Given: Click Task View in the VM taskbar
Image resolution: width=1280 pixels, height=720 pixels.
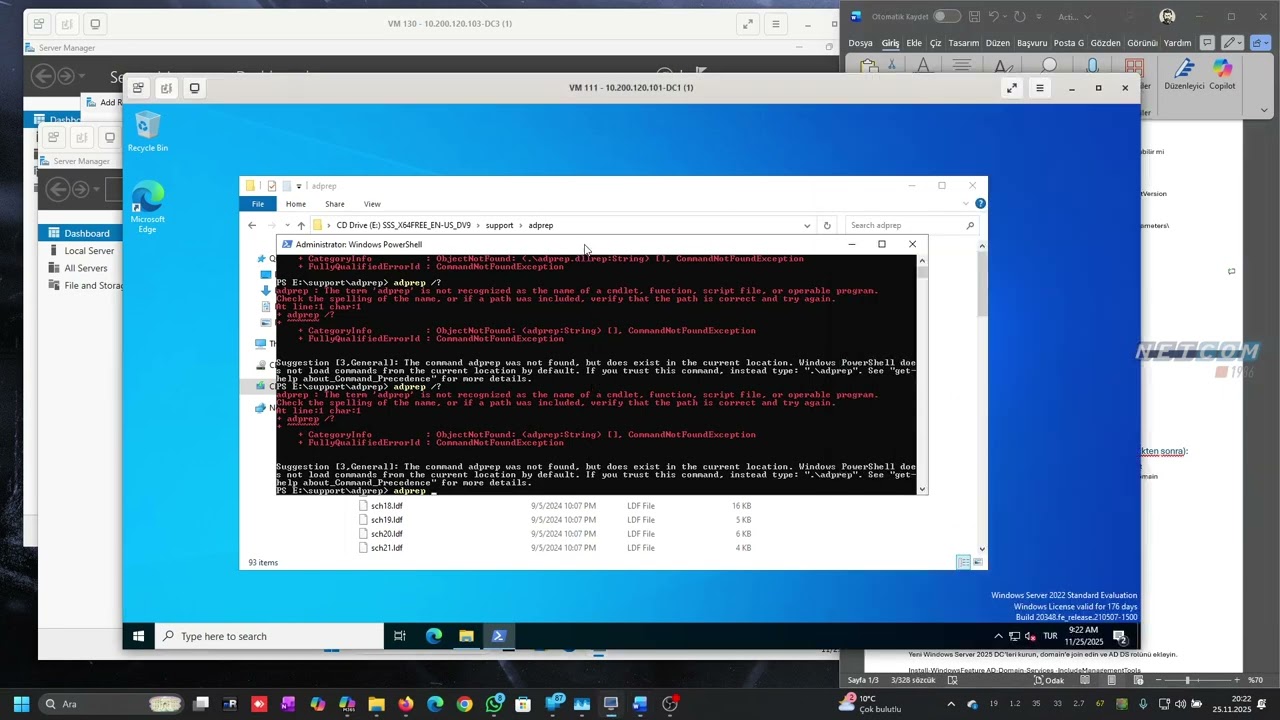Looking at the screenshot, I should [x=399, y=636].
